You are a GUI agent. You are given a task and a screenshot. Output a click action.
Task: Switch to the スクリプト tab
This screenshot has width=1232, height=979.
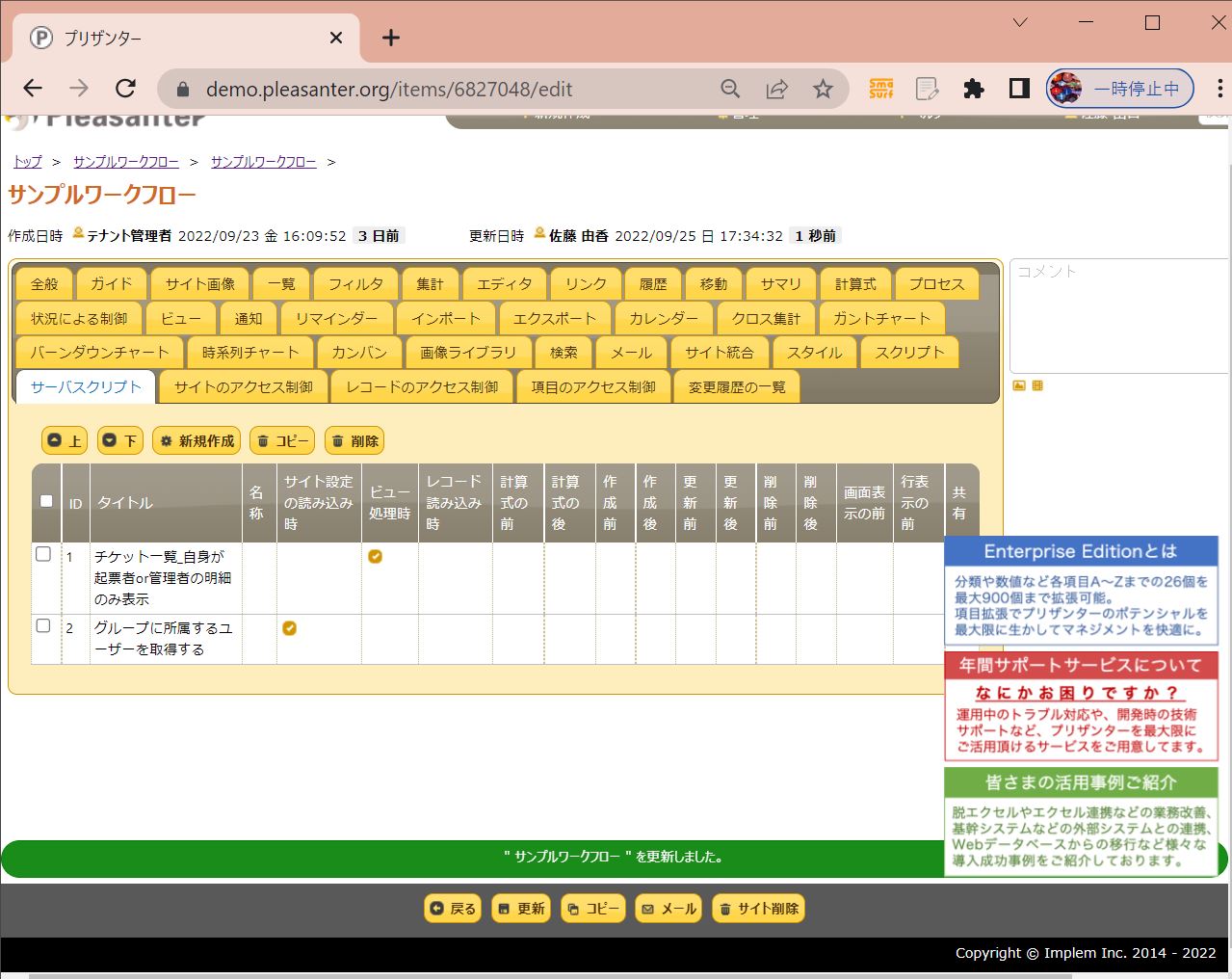coord(909,353)
